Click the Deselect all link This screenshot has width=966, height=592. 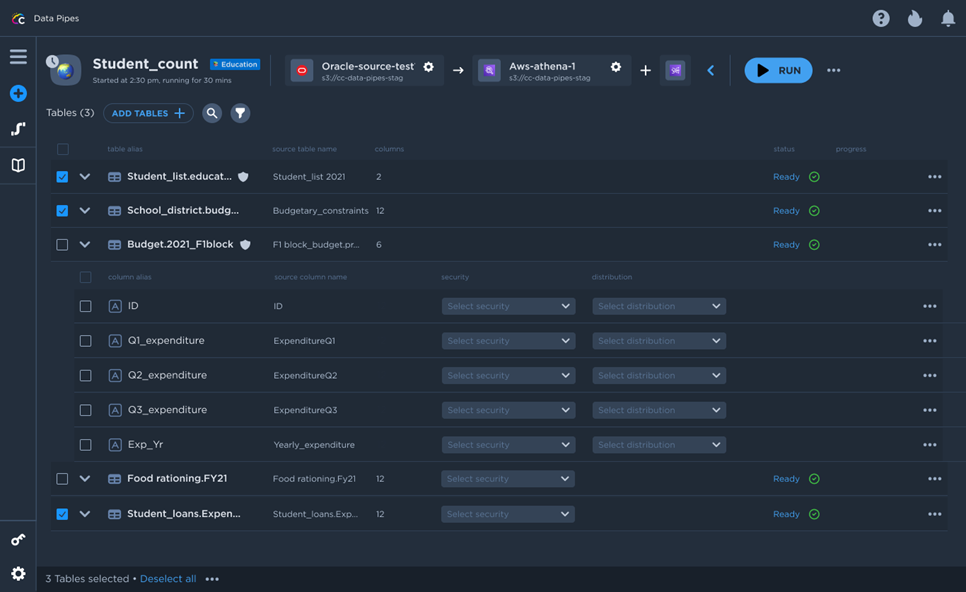point(167,579)
